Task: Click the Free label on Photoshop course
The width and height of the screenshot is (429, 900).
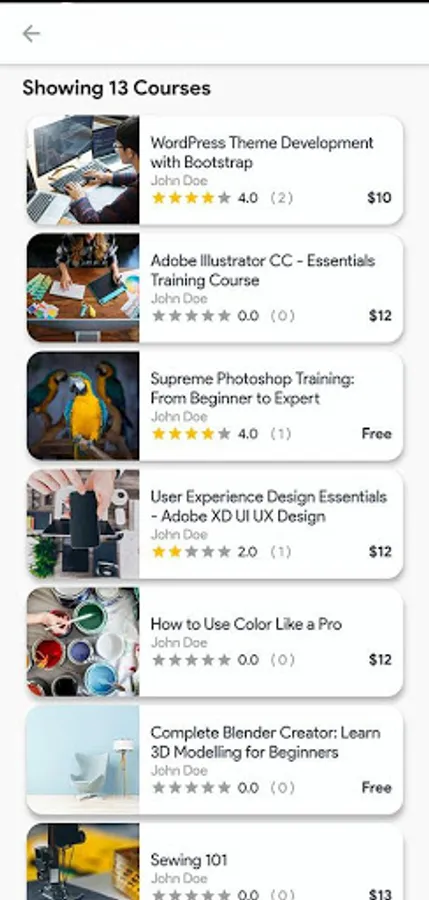Action: click(x=377, y=434)
